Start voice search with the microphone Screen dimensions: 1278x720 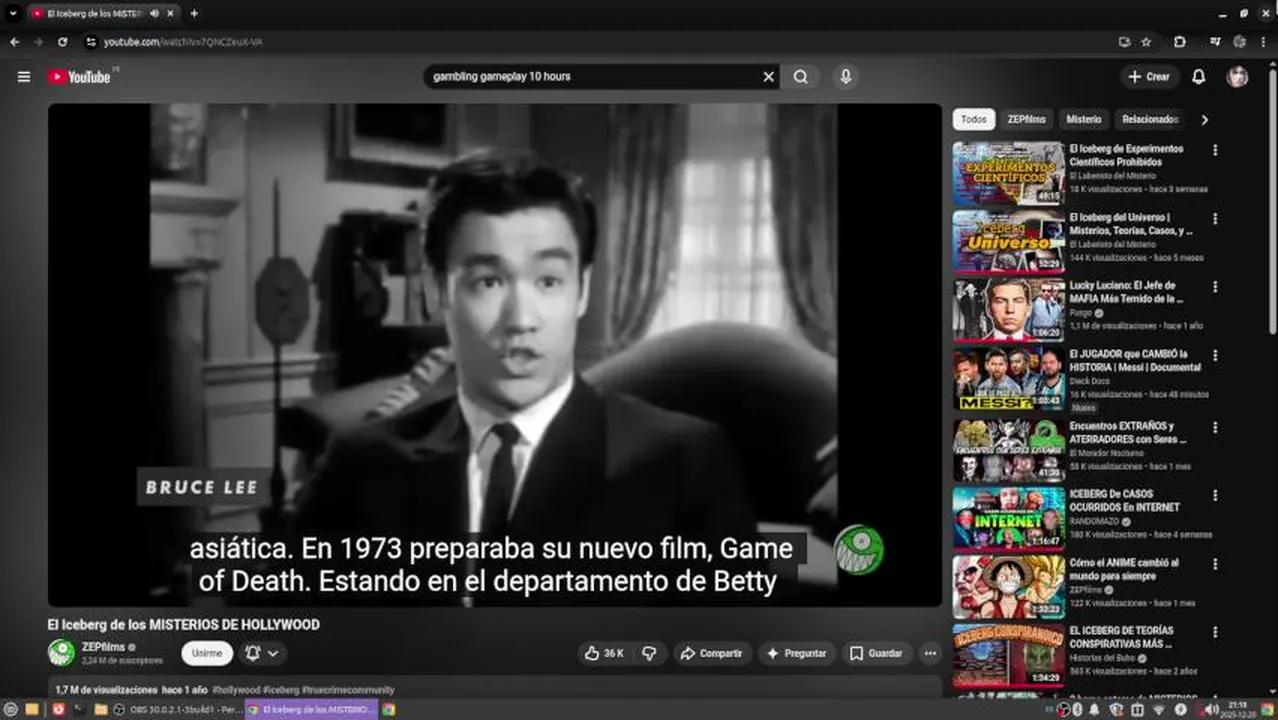pyautogui.click(x=846, y=77)
